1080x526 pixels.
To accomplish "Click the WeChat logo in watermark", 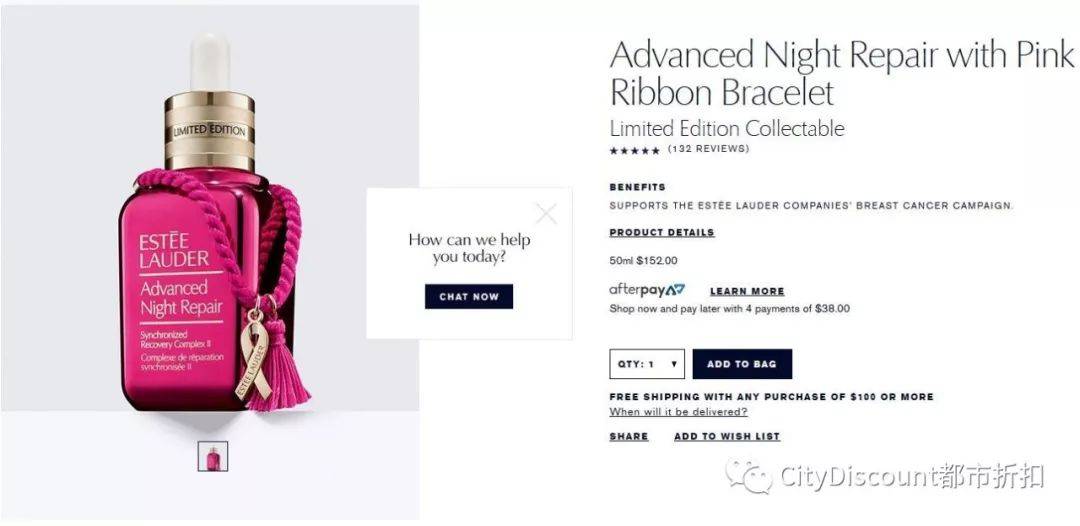I will coord(747,476).
